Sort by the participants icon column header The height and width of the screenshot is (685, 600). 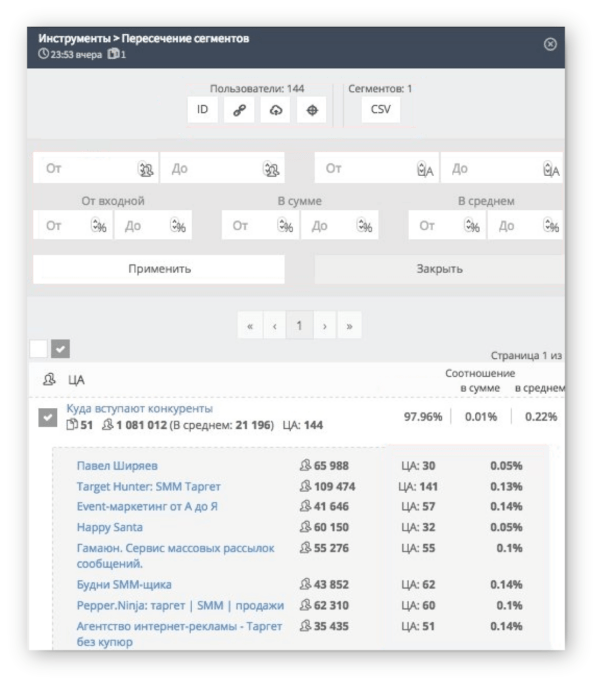coord(49,379)
